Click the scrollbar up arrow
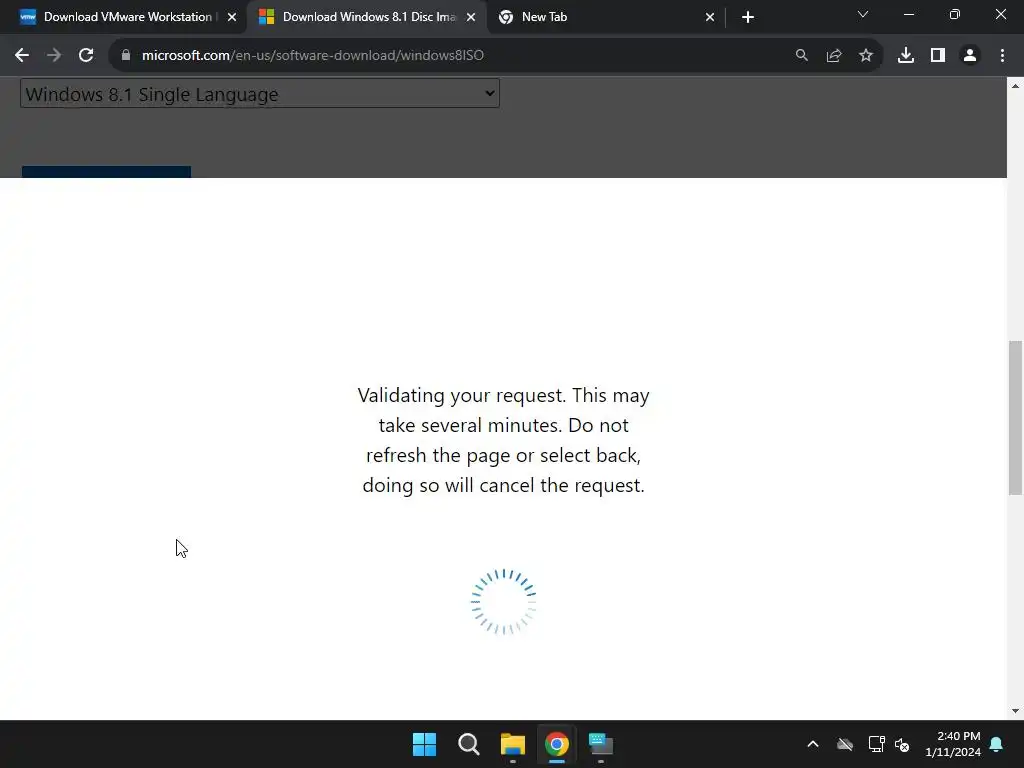 (x=1015, y=86)
